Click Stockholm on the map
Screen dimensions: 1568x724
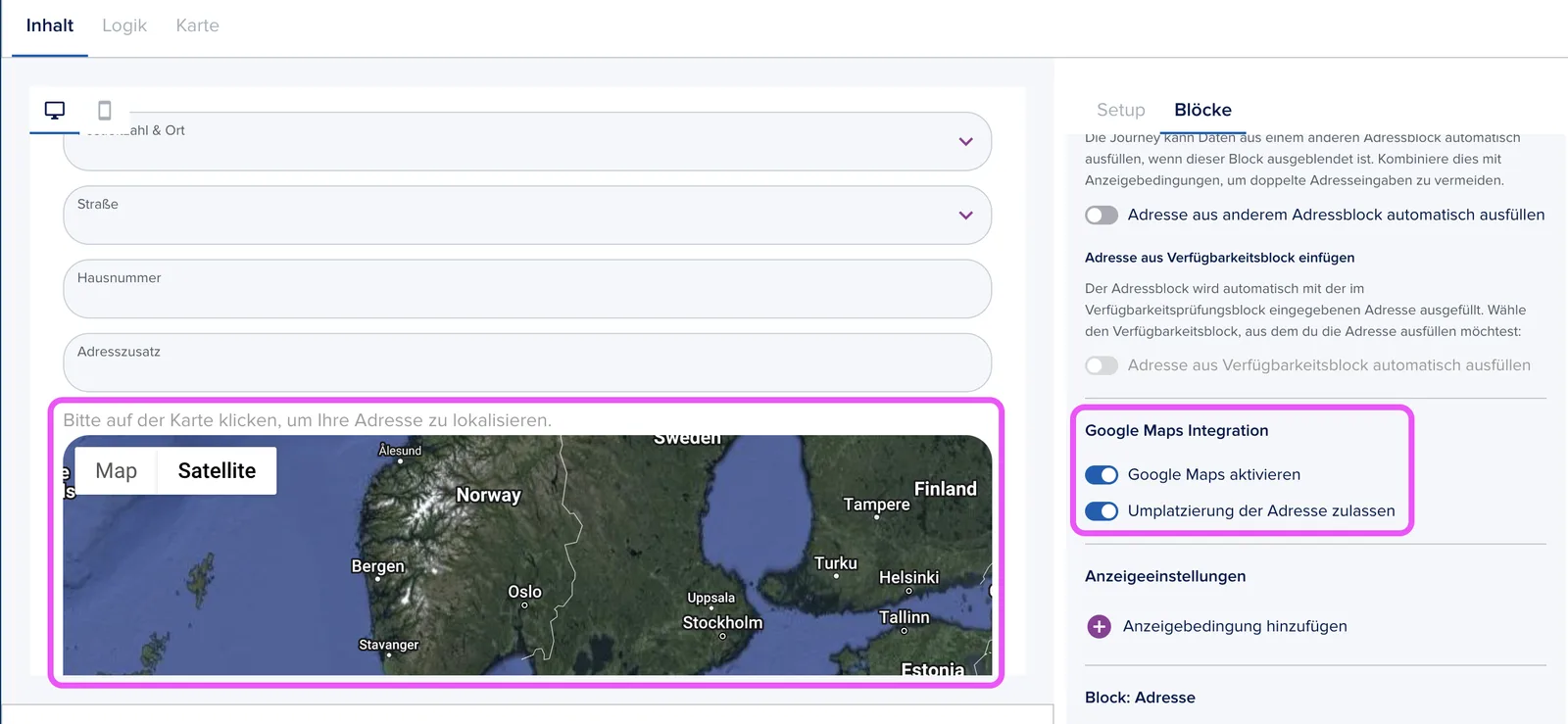coord(722,623)
